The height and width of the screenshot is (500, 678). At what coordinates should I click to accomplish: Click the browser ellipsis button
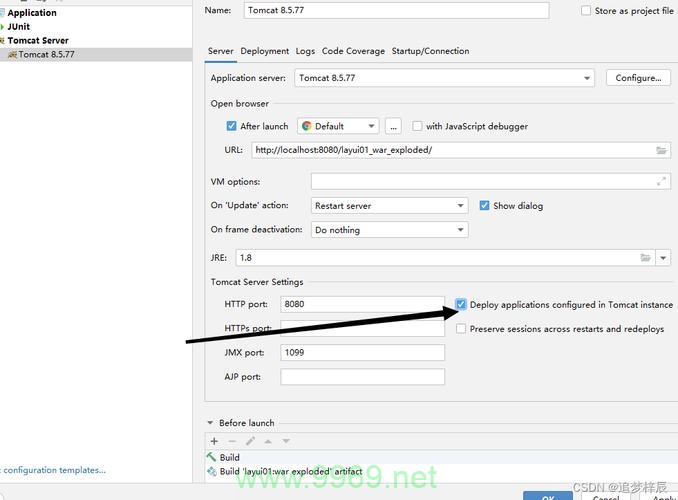click(x=393, y=126)
